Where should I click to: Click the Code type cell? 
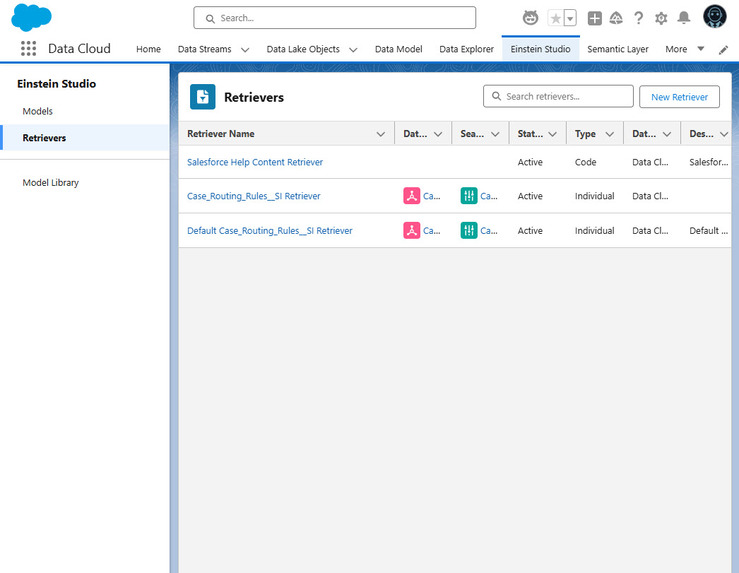coord(585,162)
